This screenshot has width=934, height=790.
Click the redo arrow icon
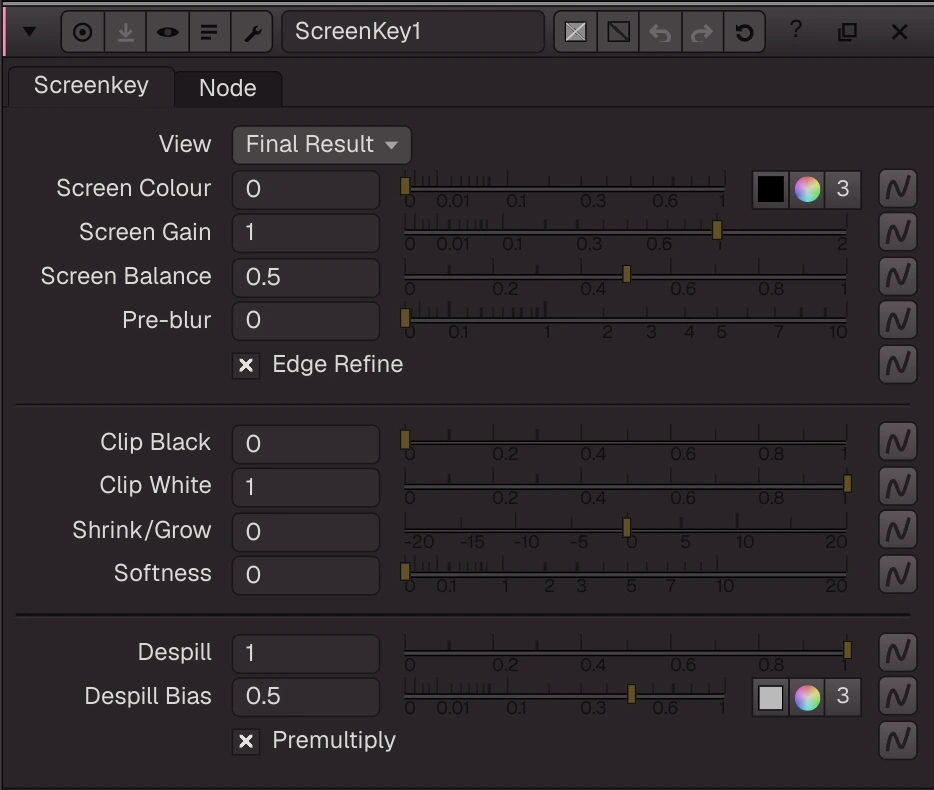pos(702,32)
